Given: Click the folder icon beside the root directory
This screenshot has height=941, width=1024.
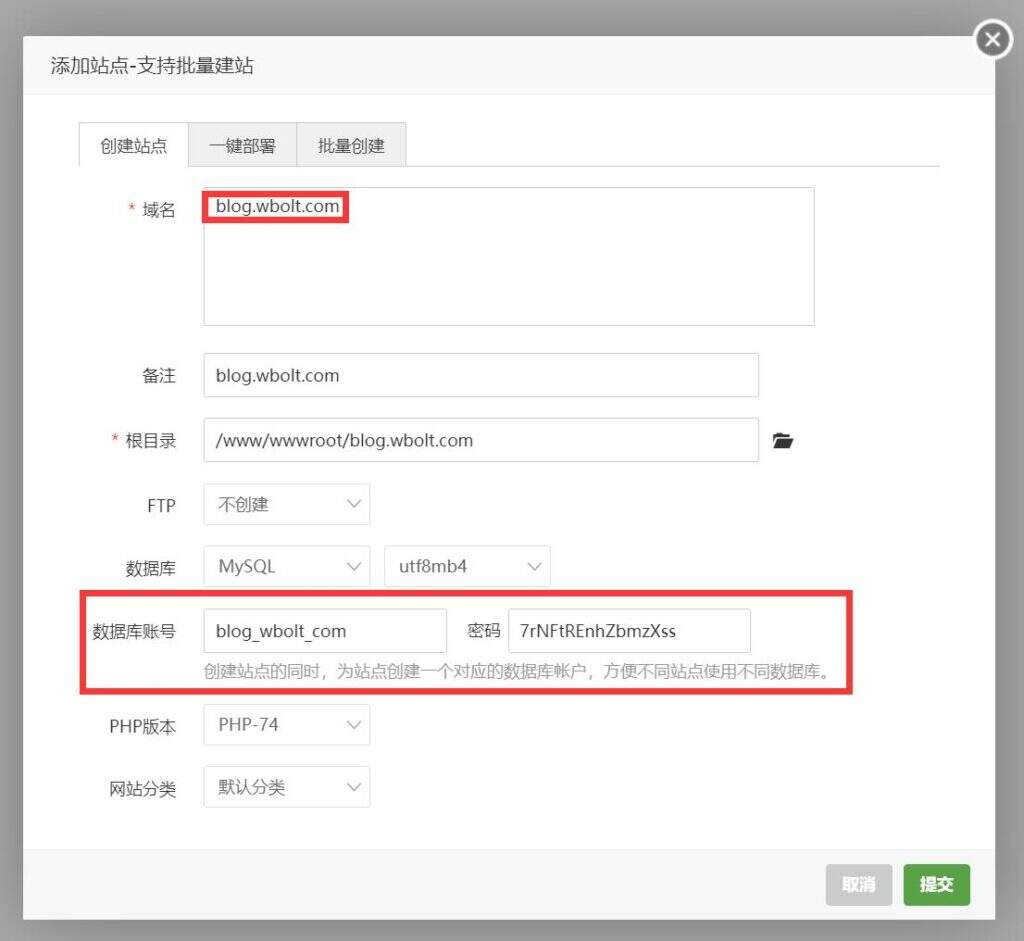Looking at the screenshot, I should coord(783,440).
